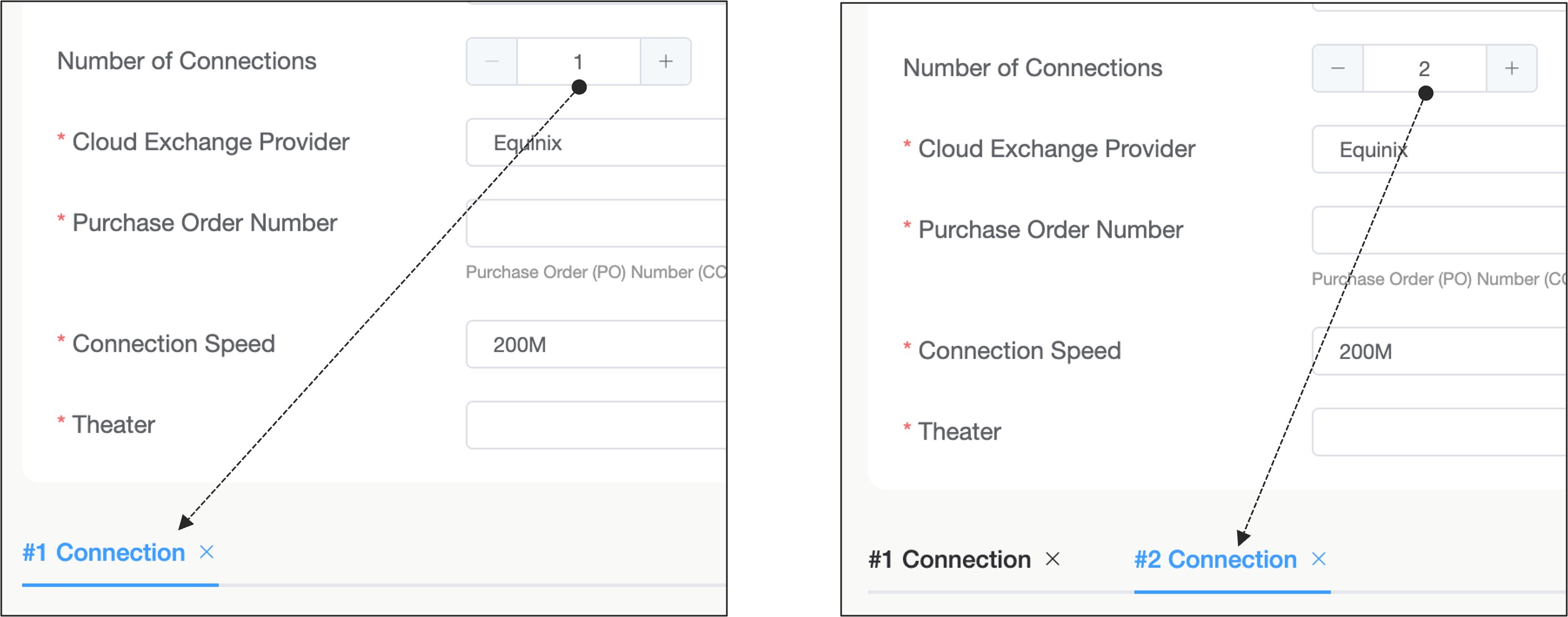Switch to #1 Connection tab in right panel

coord(949,559)
